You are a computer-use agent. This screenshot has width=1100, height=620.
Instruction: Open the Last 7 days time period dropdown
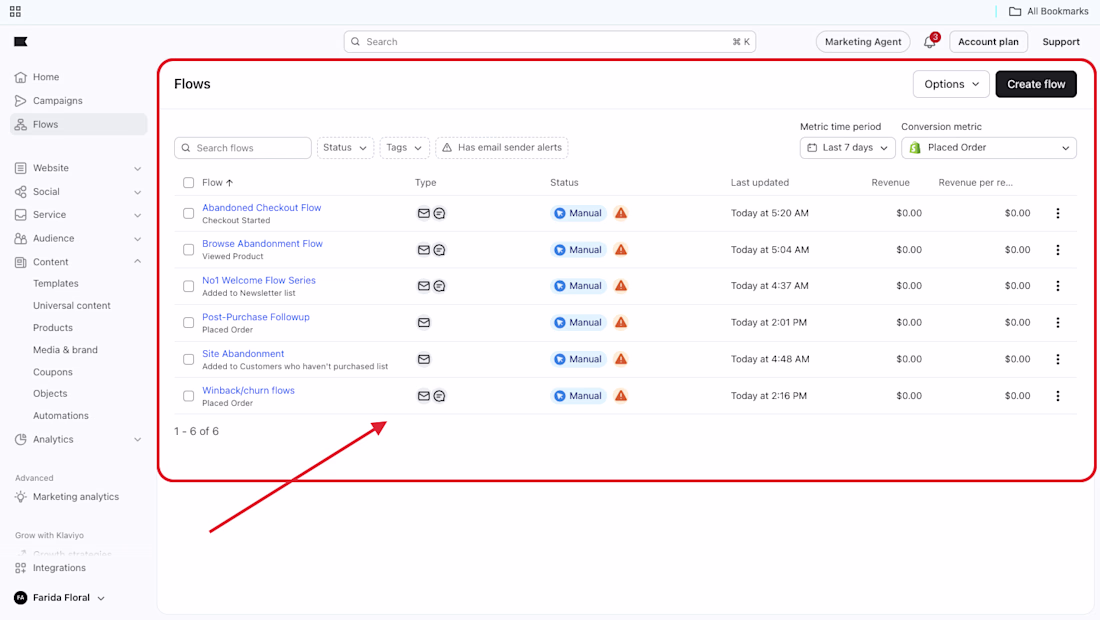point(847,148)
